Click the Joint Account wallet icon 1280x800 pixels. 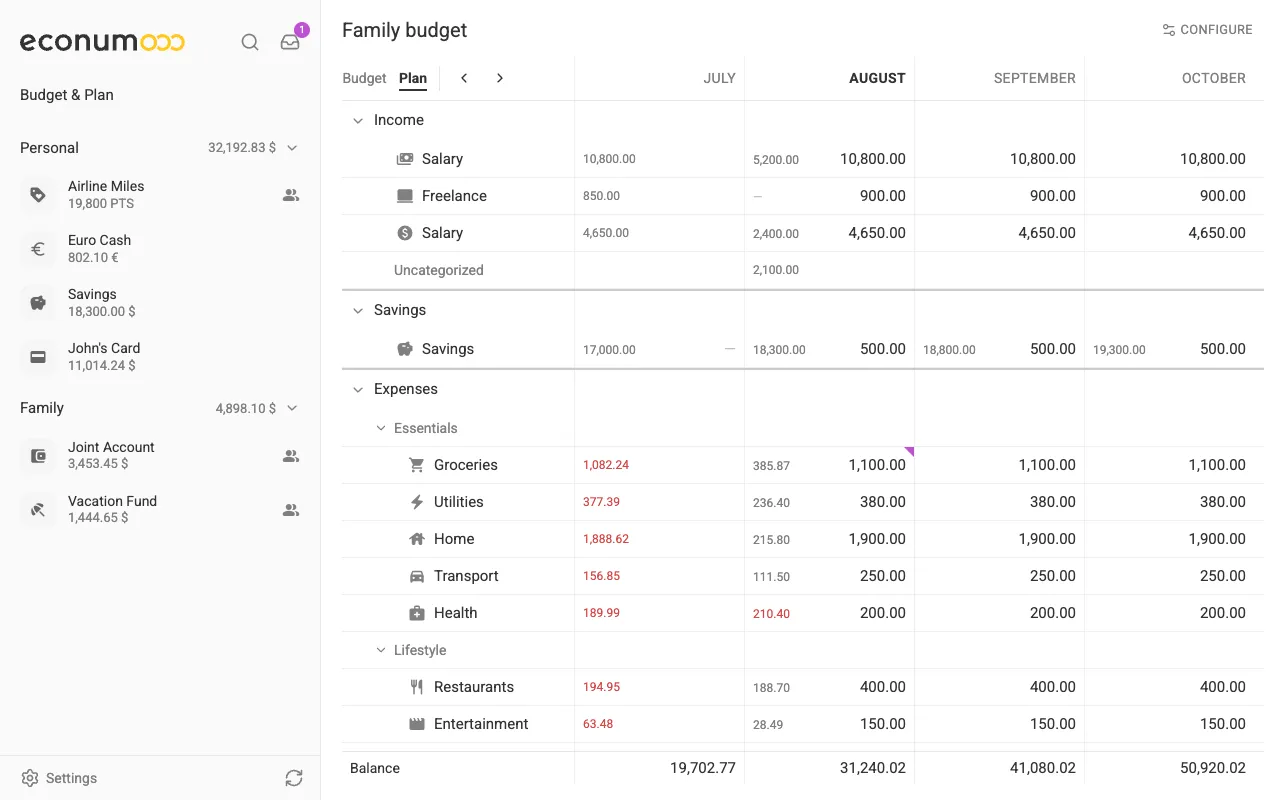38,456
